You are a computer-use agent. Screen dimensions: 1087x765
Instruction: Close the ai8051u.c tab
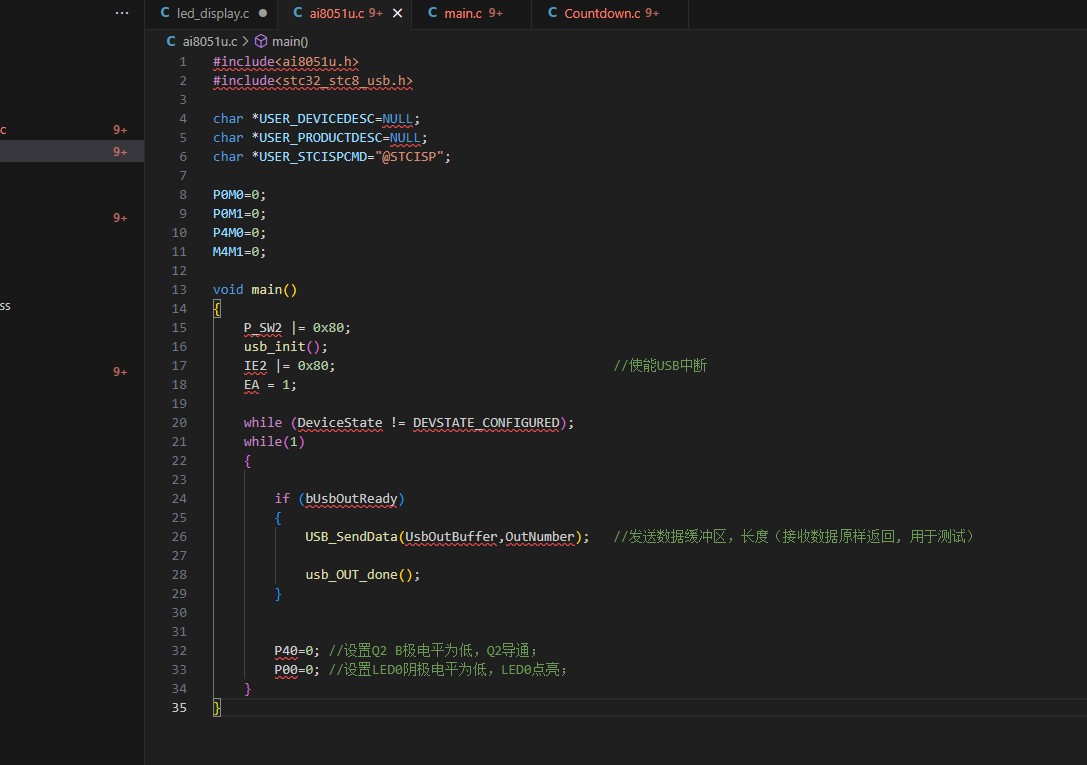[x=397, y=13]
